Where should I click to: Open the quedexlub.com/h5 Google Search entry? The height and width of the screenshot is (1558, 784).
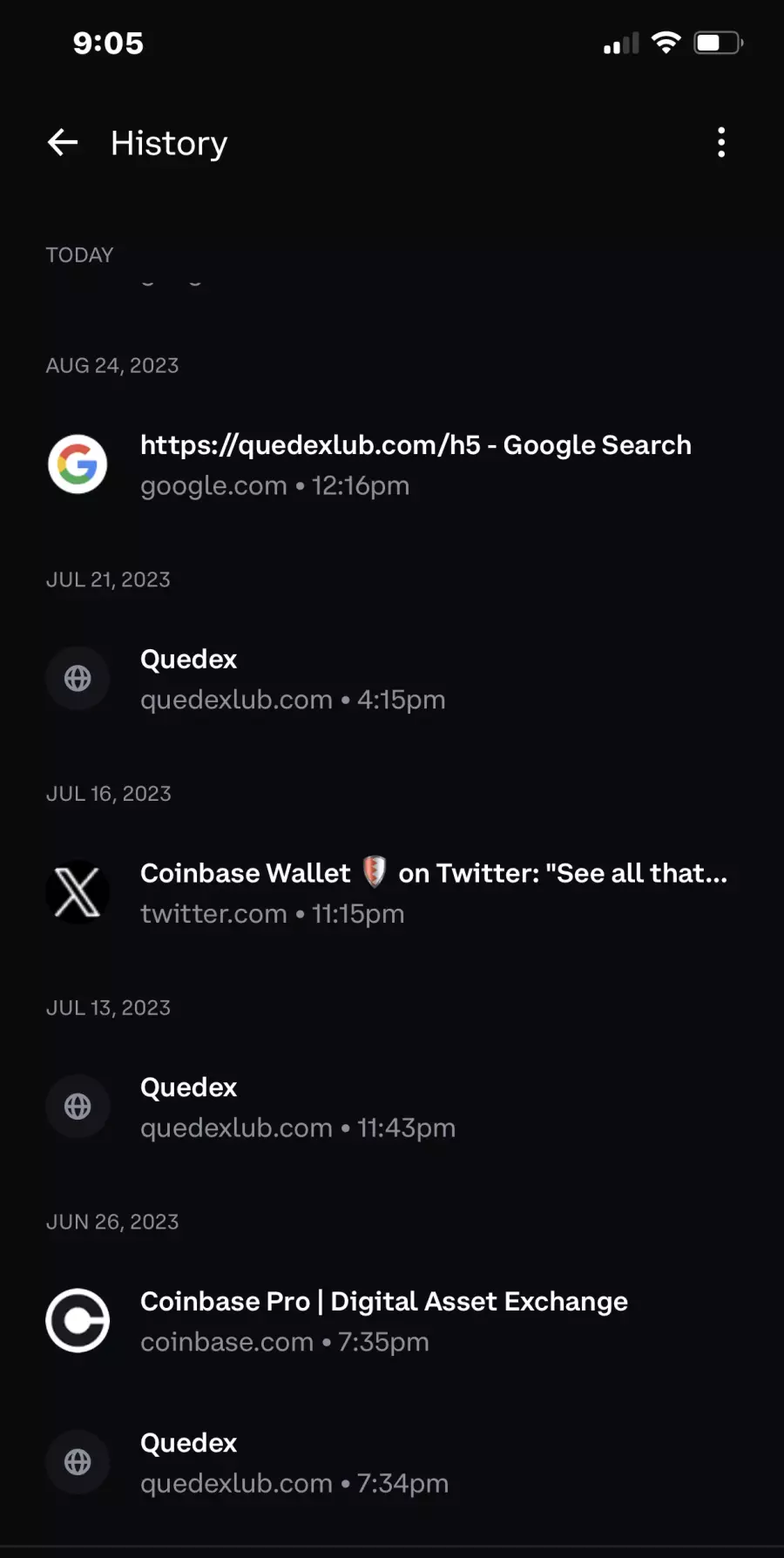[x=392, y=464]
